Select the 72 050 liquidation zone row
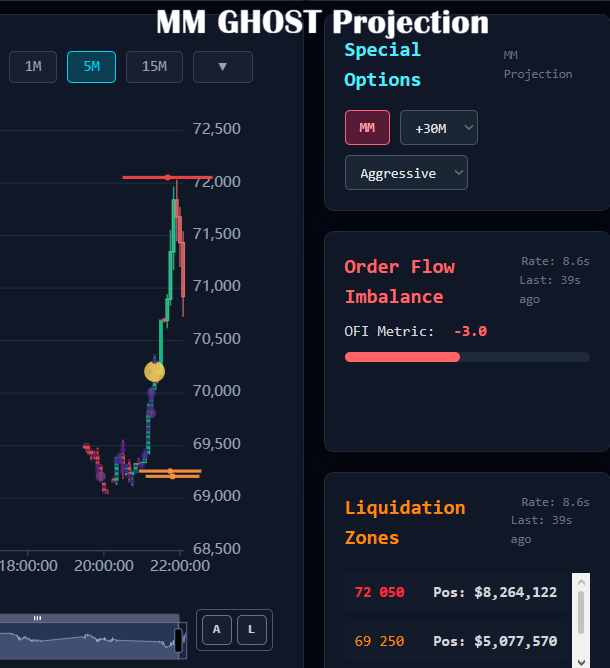The image size is (610, 668). (x=456, y=592)
